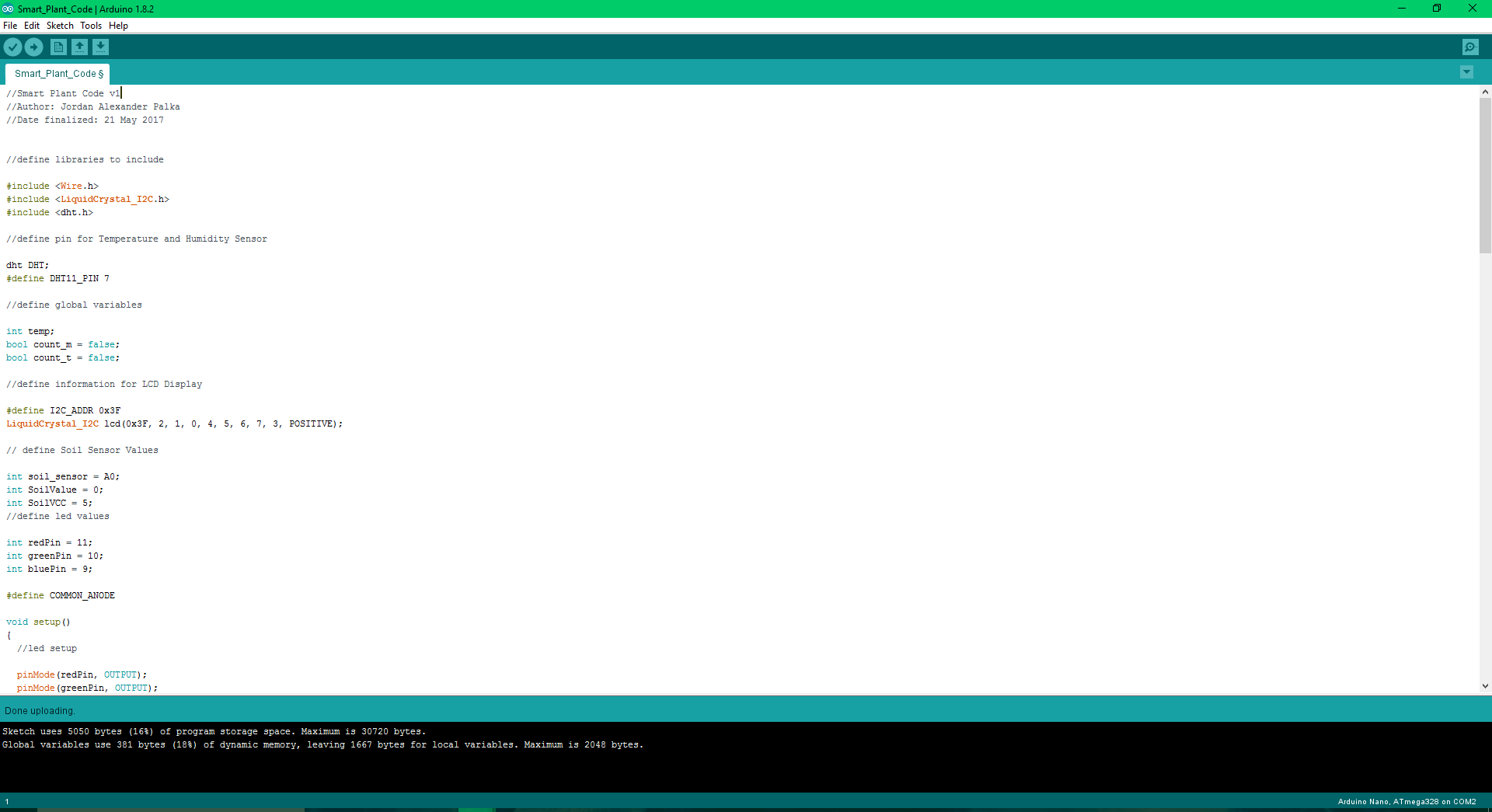This screenshot has width=1492, height=812.
Task: Click the 'Sketch uses 5050 bytes' console line
Action: pos(214,731)
